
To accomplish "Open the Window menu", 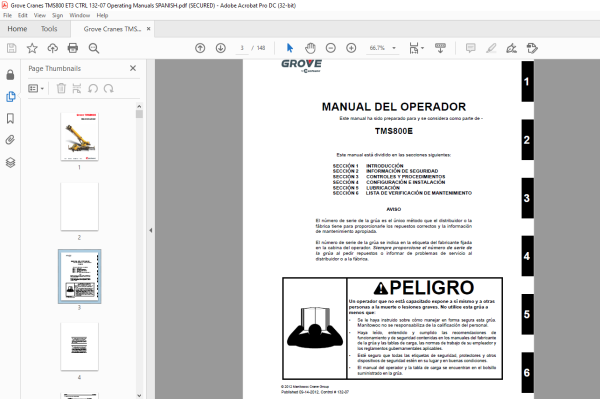I will pyautogui.click(x=80, y=15).
